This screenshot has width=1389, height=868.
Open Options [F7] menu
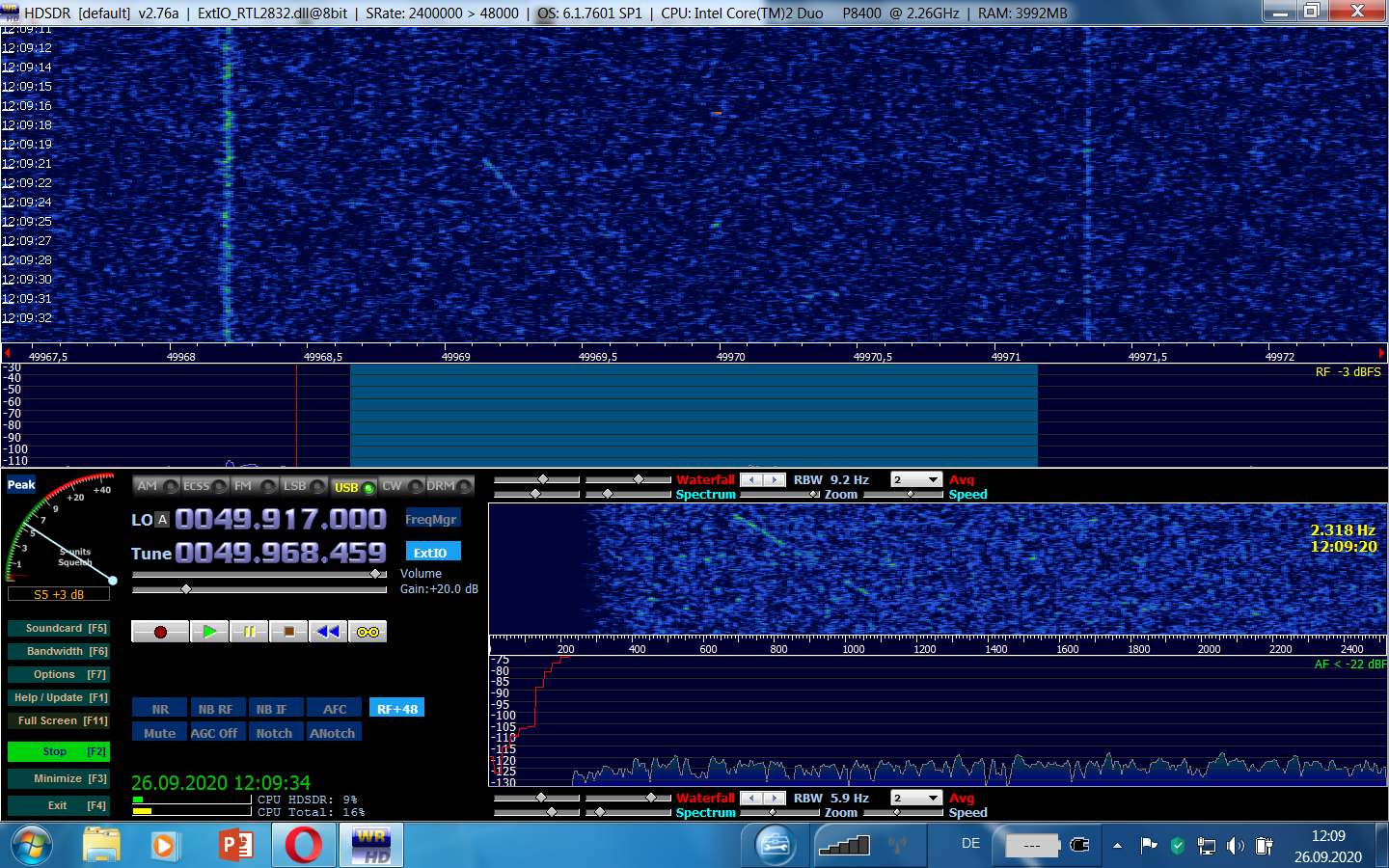click(59, 674)
